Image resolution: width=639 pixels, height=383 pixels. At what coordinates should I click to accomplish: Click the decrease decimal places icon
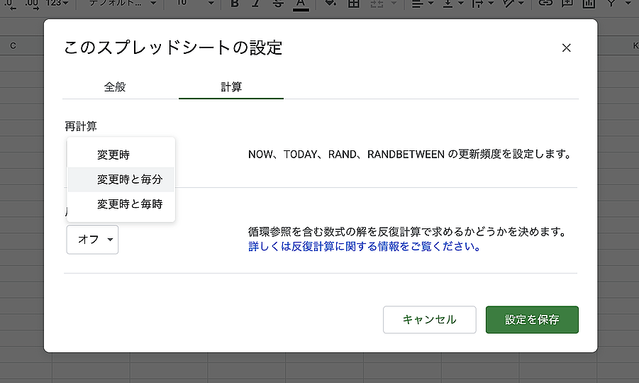point(10,4)
